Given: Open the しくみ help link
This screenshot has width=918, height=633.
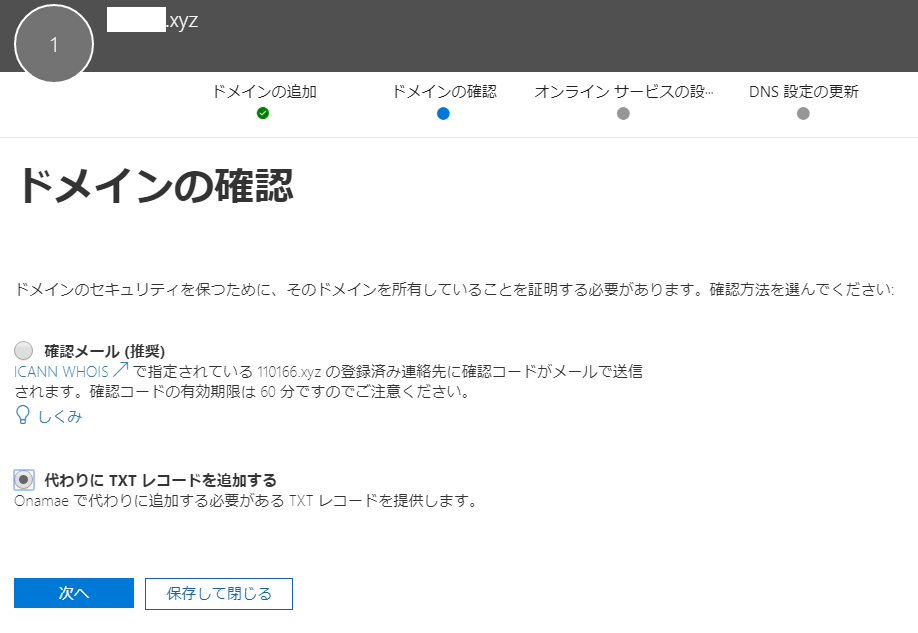Looking at the screenshot, I should [60, 416].
